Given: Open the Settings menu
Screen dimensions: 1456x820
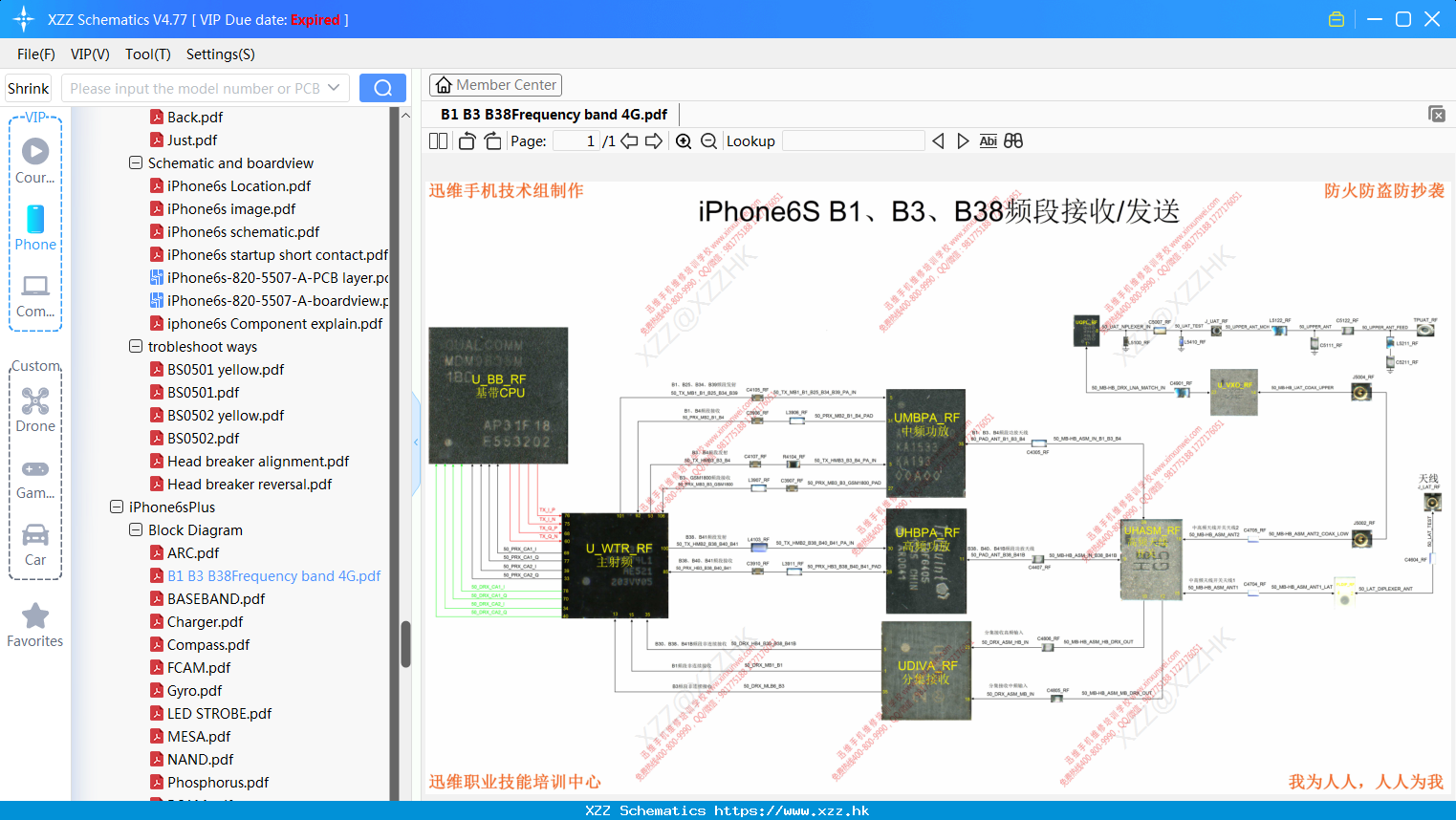Looking at the screenshot, I should click(x=221, y=54).
